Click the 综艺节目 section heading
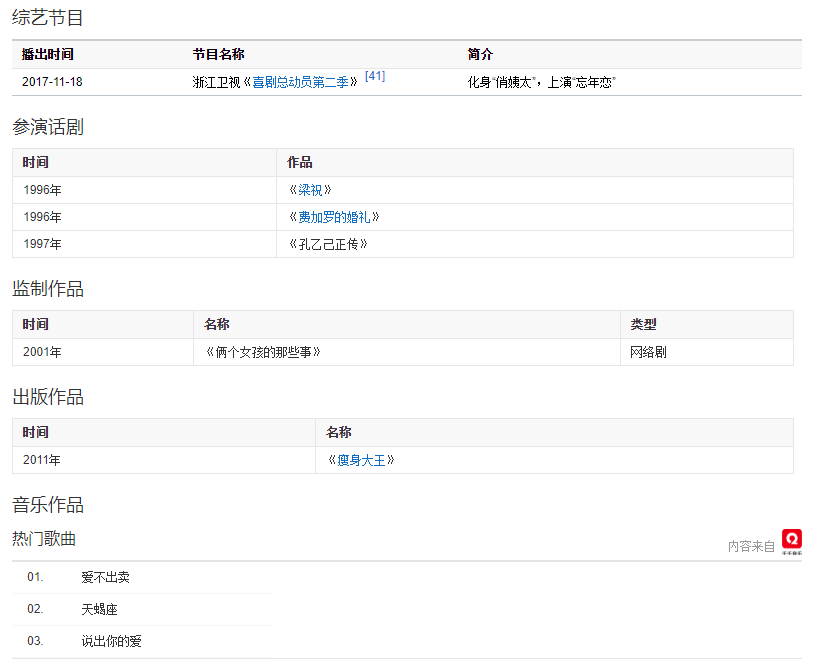The image size is (824, 665). click(x=48, y=17)
